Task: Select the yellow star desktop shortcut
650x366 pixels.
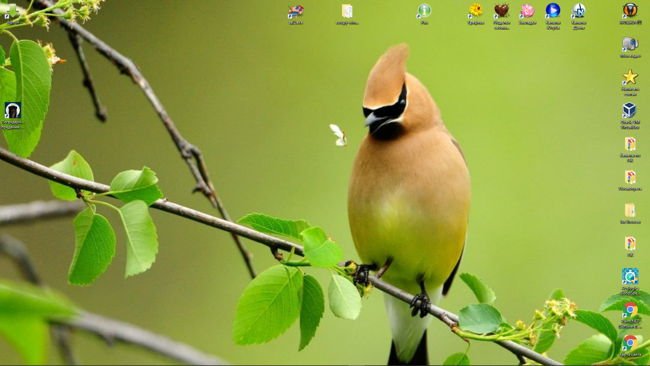Action: [630, 78]
